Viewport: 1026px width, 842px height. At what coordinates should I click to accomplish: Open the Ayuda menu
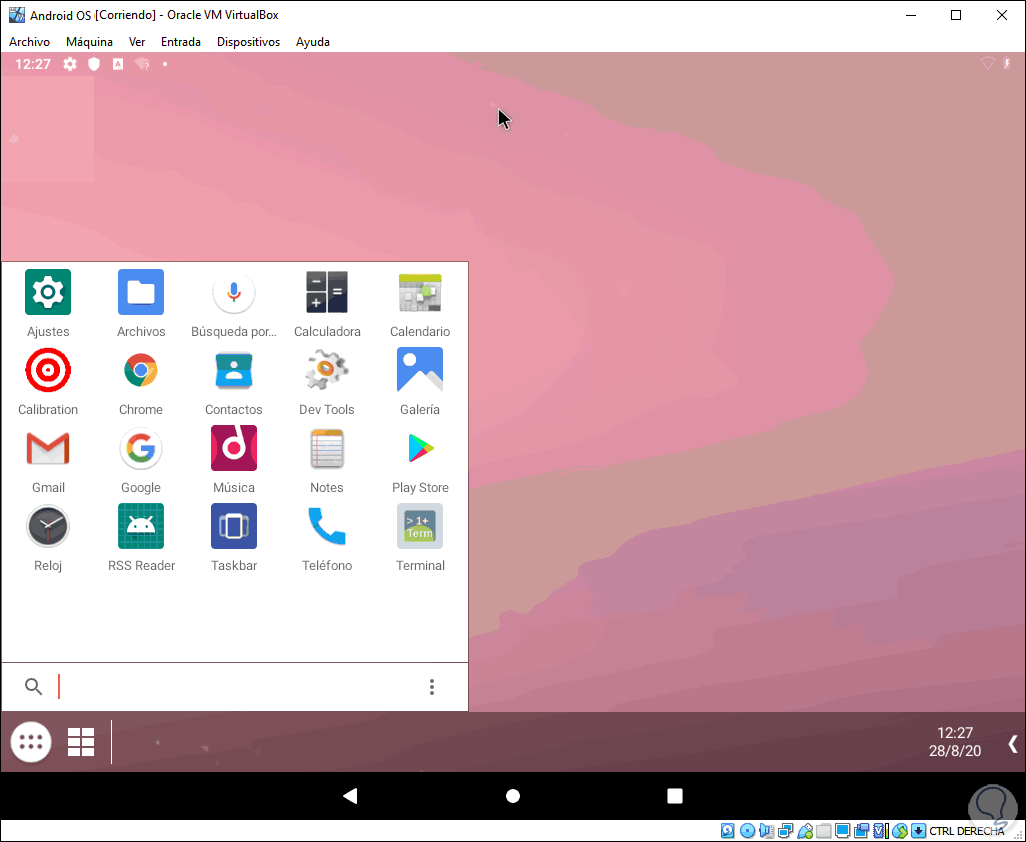pos(313,42)
